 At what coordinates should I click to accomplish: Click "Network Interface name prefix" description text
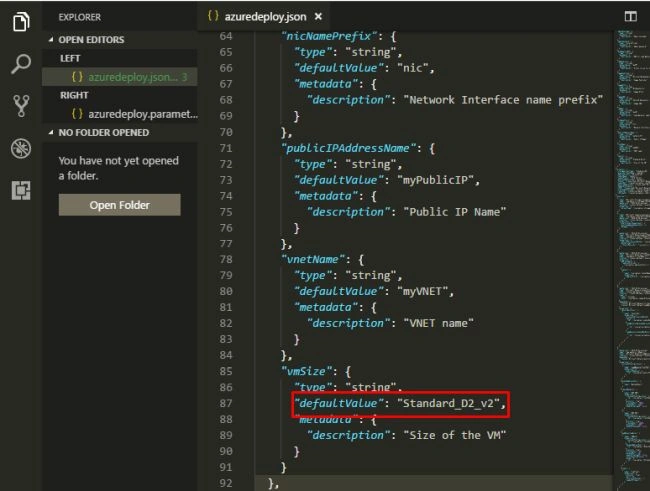click(503, 100)
